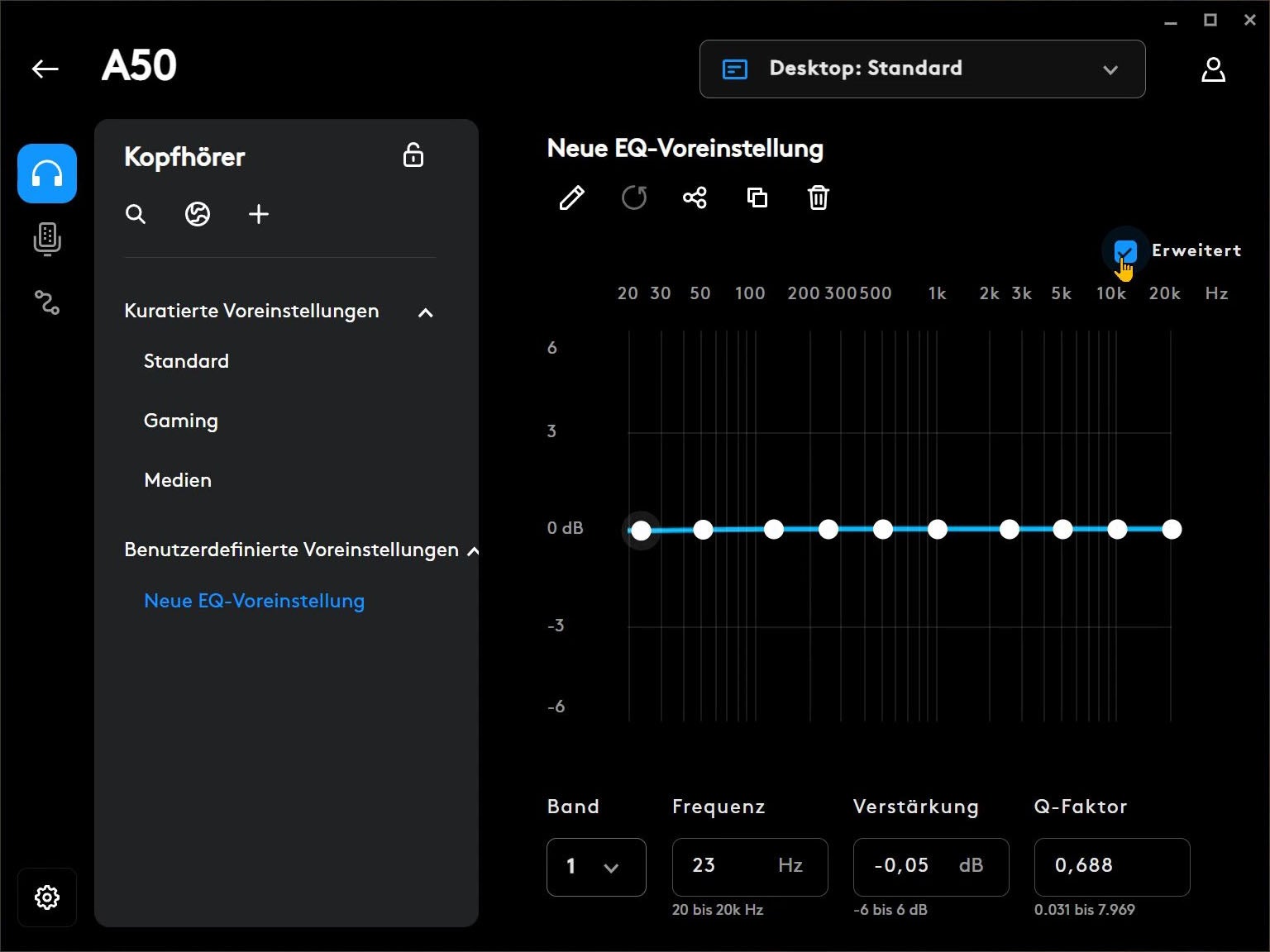This screenshot has width=1270, height=952.
Task: Click the pencil icon to rename preset
Action: tap(571, 198)
